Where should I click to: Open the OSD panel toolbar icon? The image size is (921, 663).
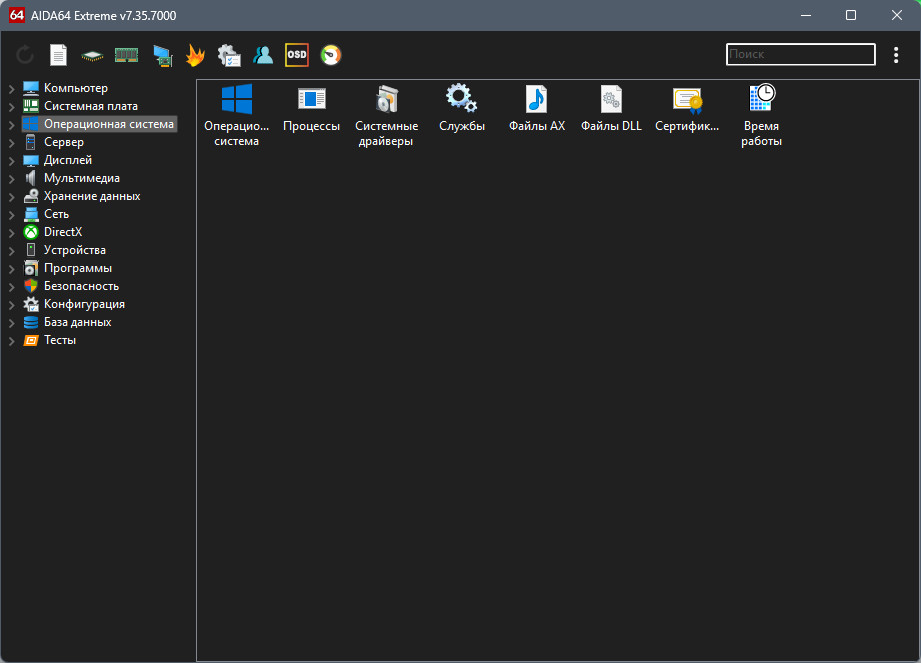point(297,55)
